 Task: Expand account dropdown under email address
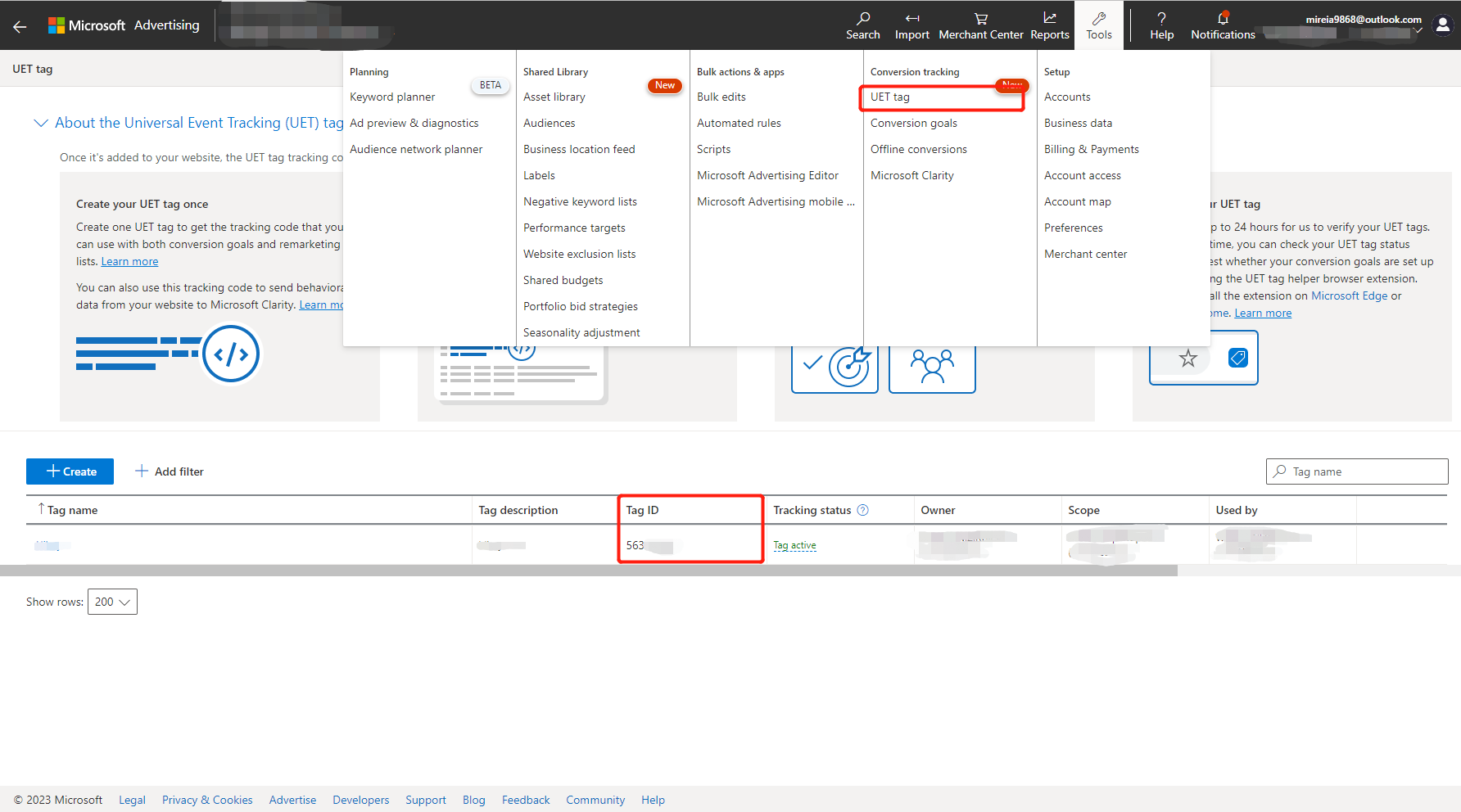click(1418, 31)
